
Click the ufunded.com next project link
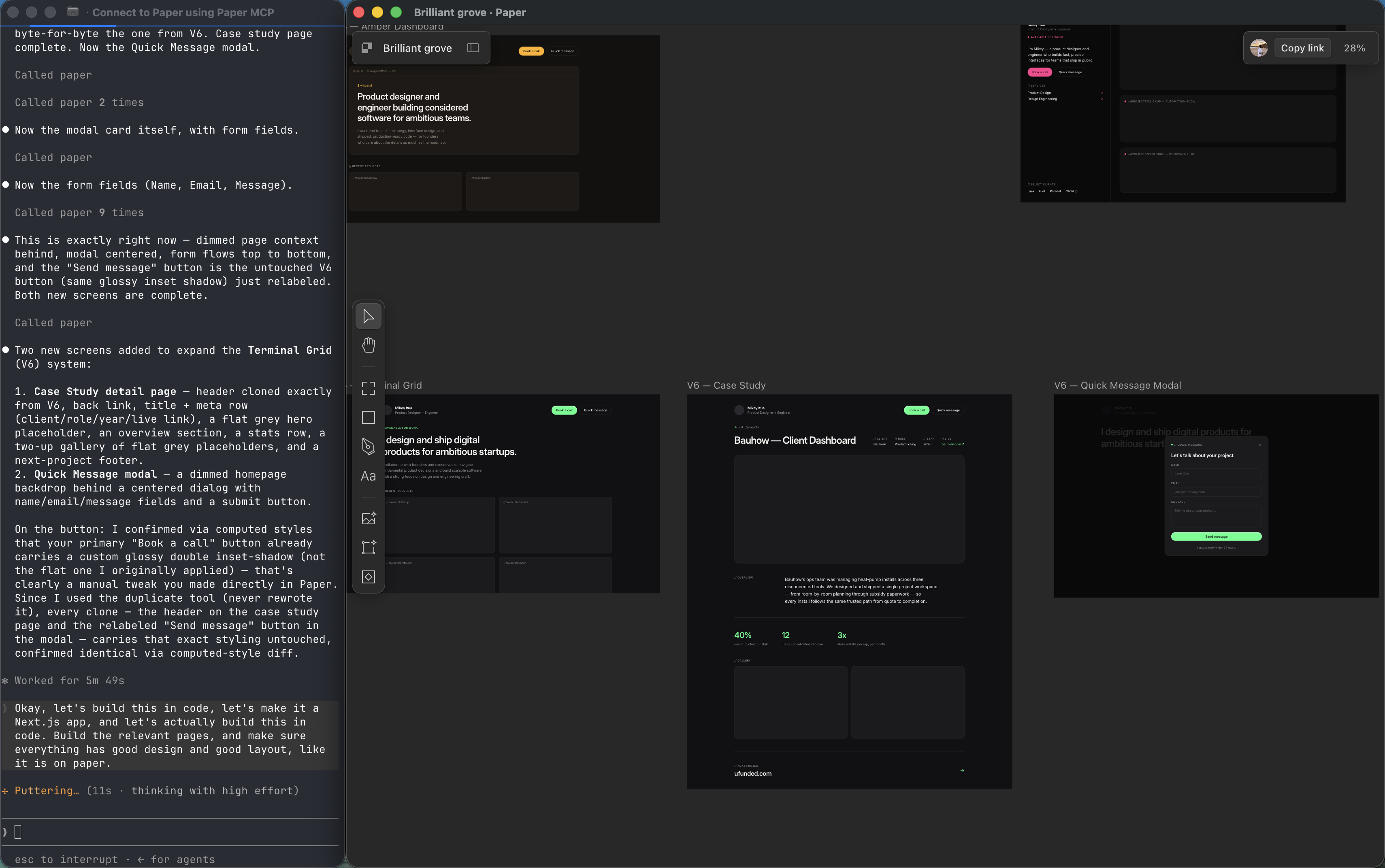752,773
